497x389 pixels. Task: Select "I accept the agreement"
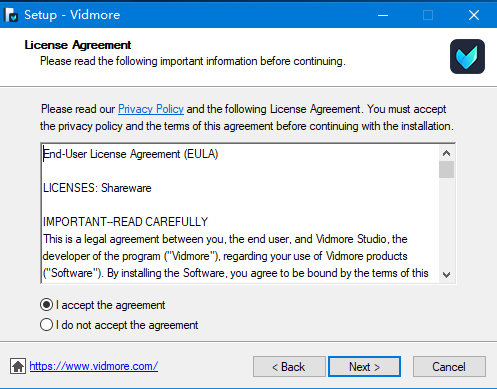[x=102, y=305]
